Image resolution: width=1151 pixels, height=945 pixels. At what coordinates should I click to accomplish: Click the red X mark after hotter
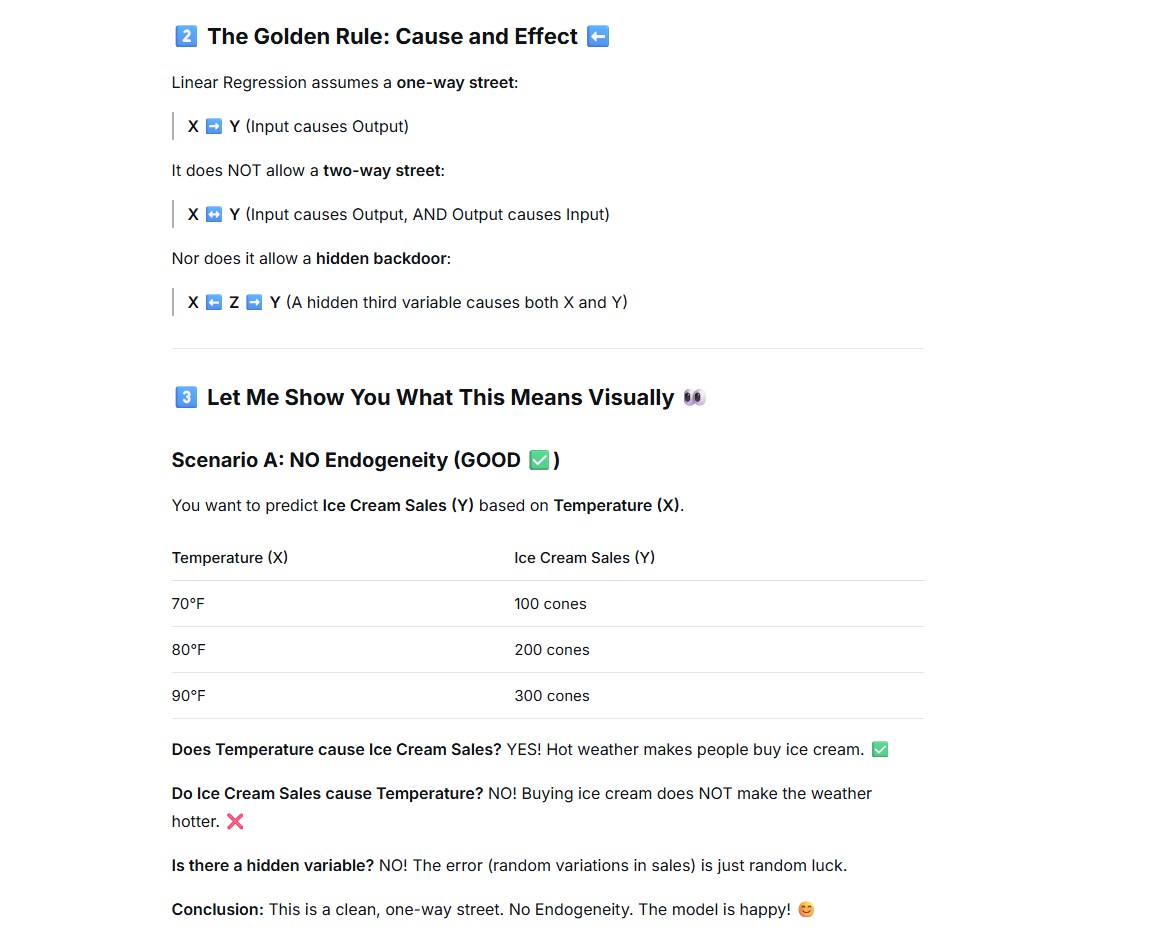pos(235,822)
